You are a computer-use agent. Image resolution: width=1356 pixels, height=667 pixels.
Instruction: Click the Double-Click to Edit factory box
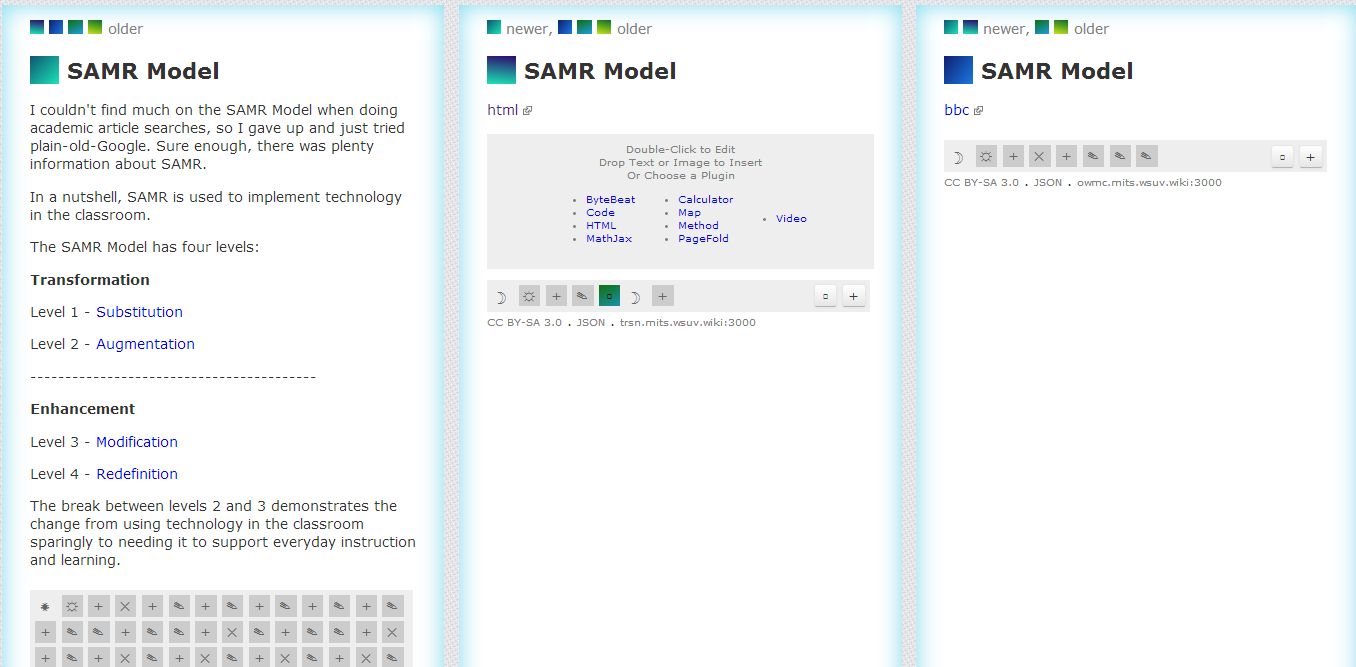tap(680, 162)
